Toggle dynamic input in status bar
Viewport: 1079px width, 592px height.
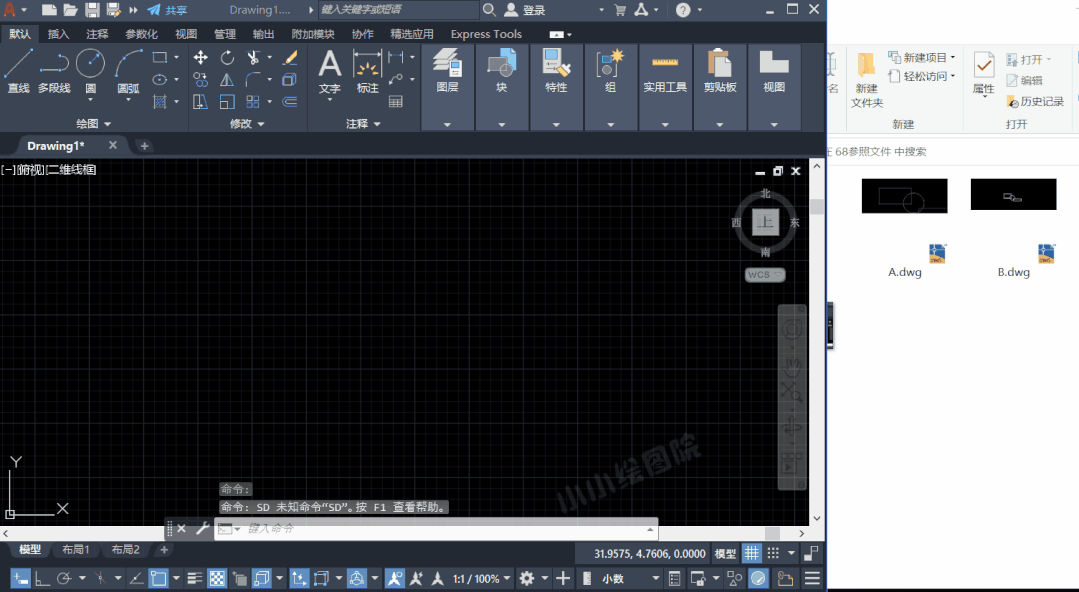[x=20, y=578]
